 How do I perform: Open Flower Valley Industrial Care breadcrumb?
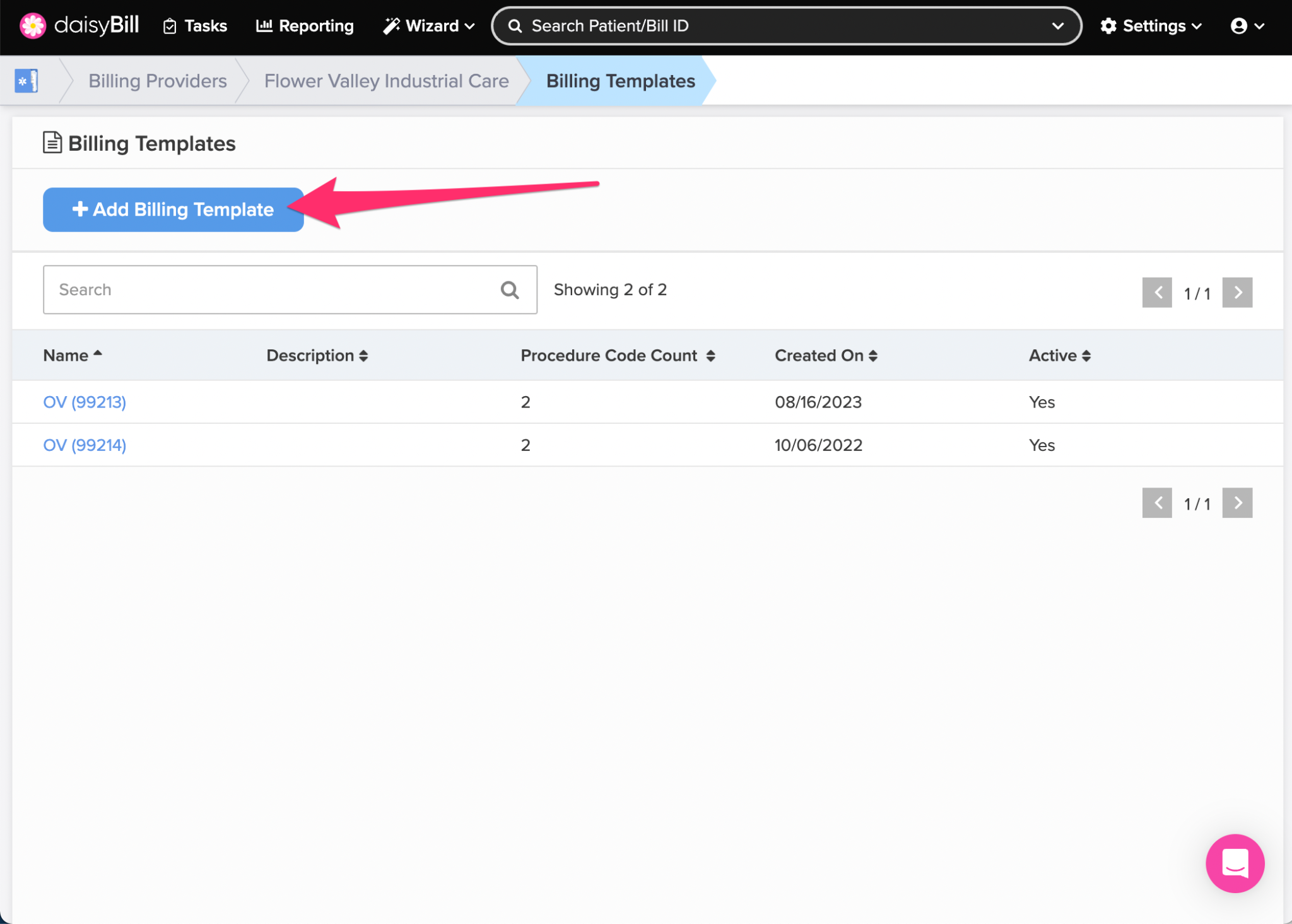(x=386, y=81)
